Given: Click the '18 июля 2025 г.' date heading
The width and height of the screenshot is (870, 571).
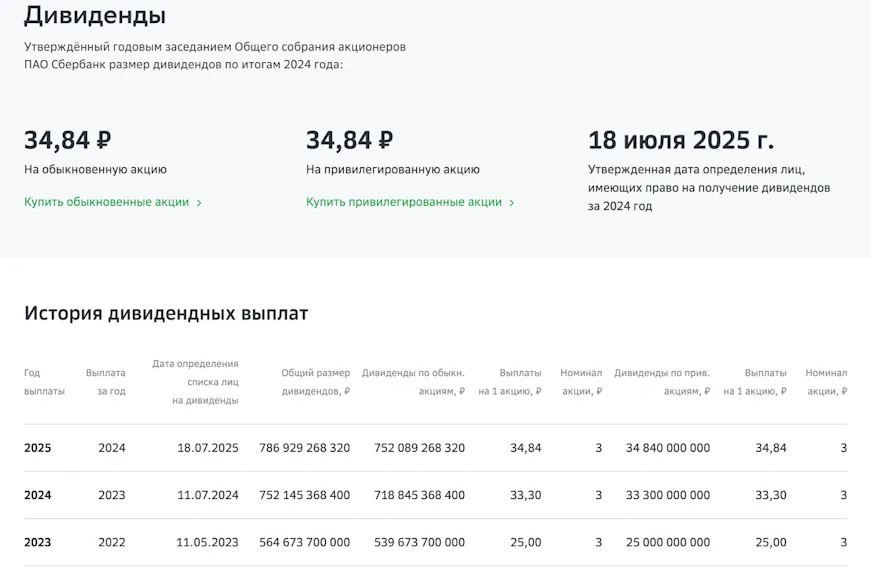Looking at the screenshot, I should tap(681, 140).
